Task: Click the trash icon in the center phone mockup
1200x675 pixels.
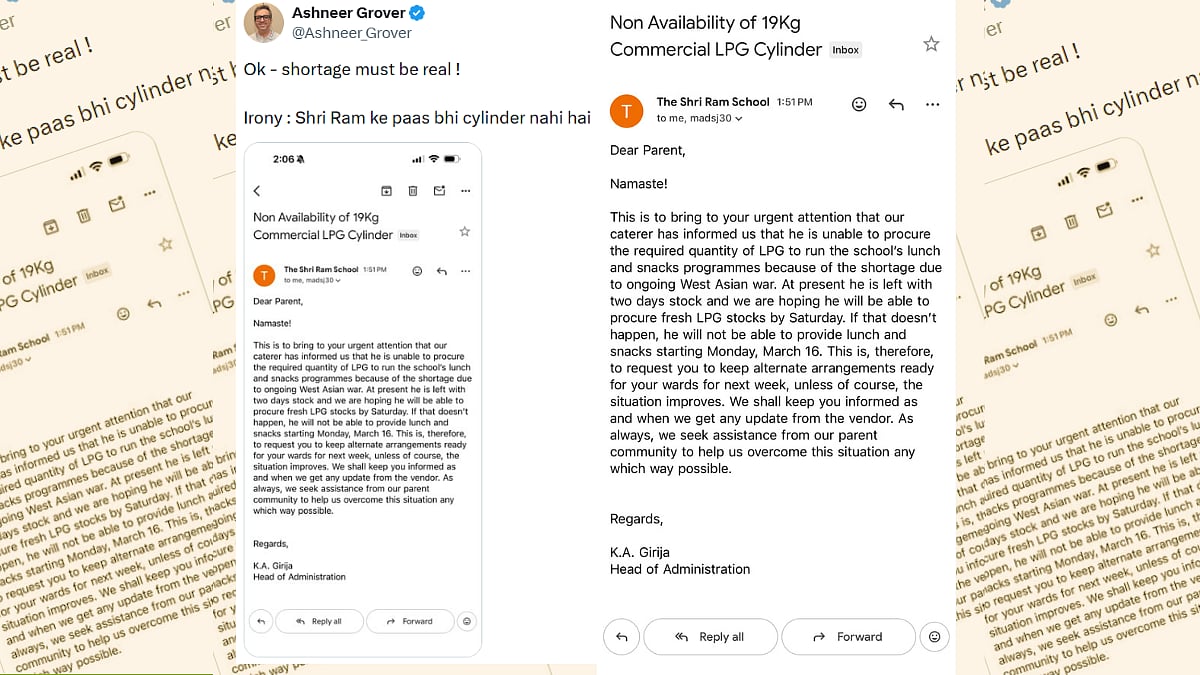Action: pyautogui.click(x=412, y=191)
